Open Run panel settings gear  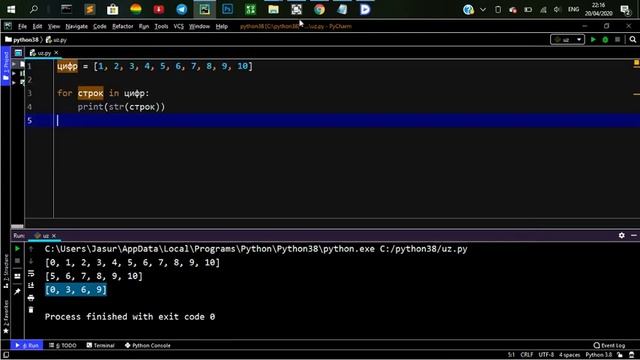tap(622, 236)
